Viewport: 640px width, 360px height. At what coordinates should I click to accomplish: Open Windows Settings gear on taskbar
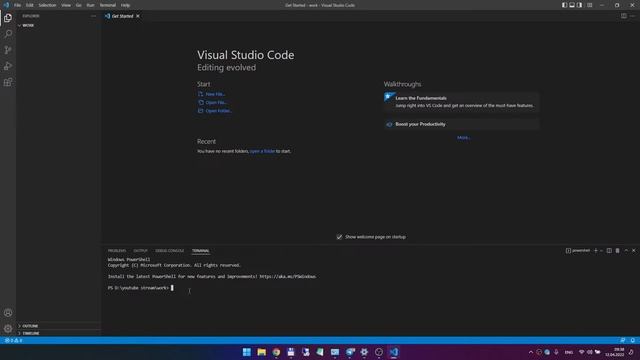pos(364,352)
